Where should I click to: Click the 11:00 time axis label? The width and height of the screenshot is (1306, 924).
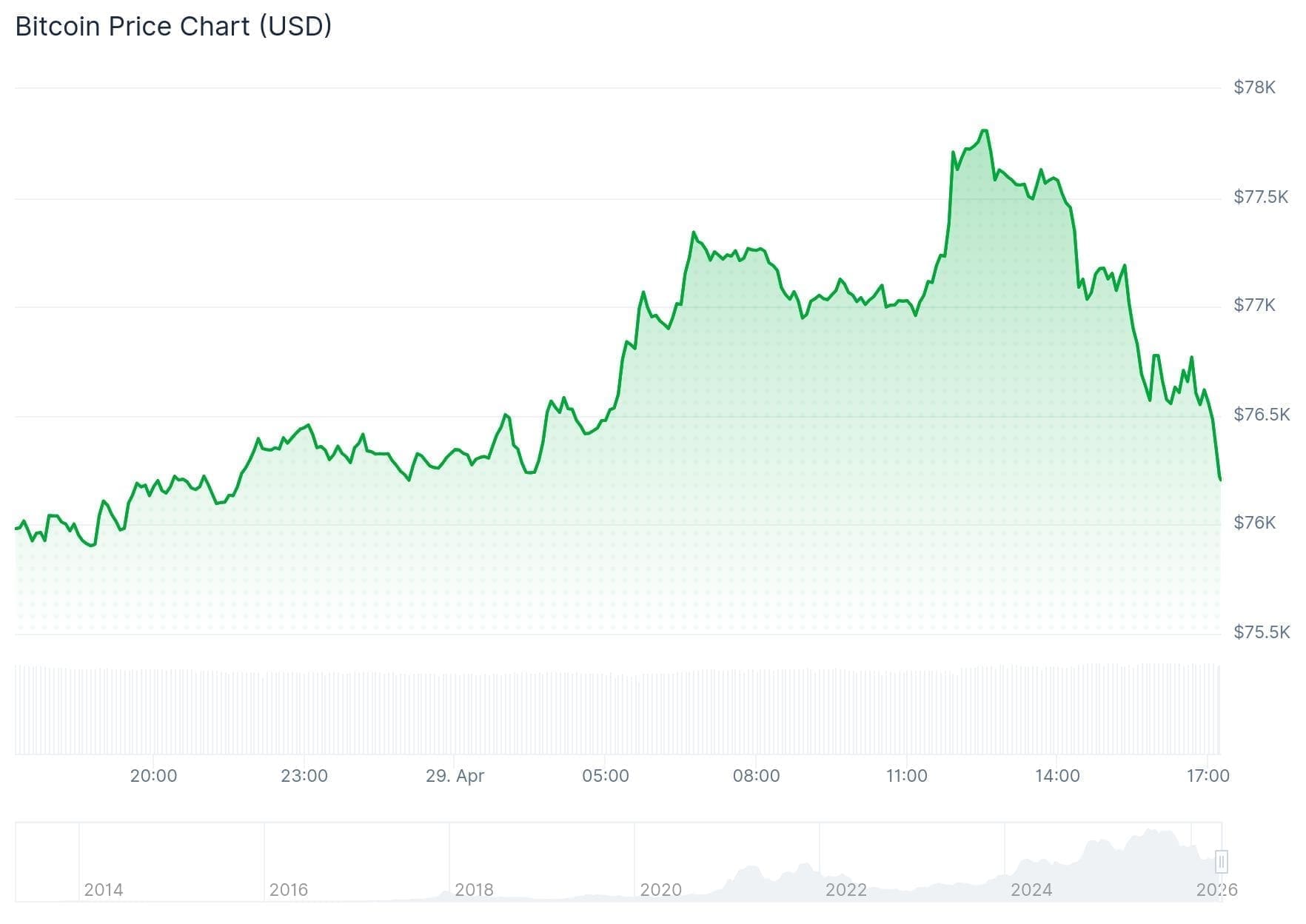click(906, 776)
